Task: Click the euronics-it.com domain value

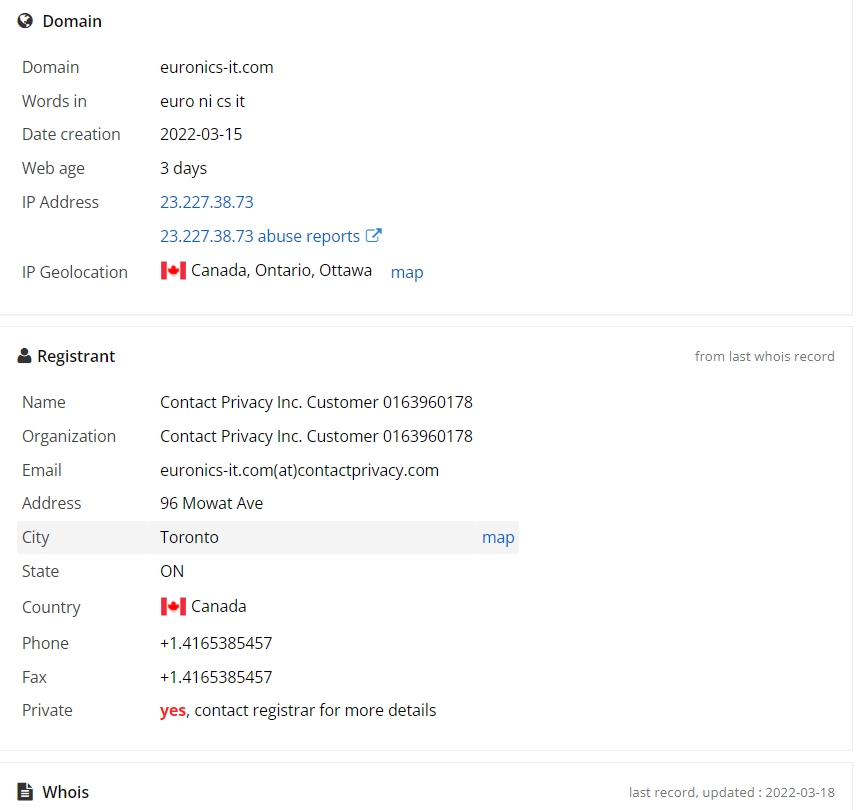Action: point(217,67)
